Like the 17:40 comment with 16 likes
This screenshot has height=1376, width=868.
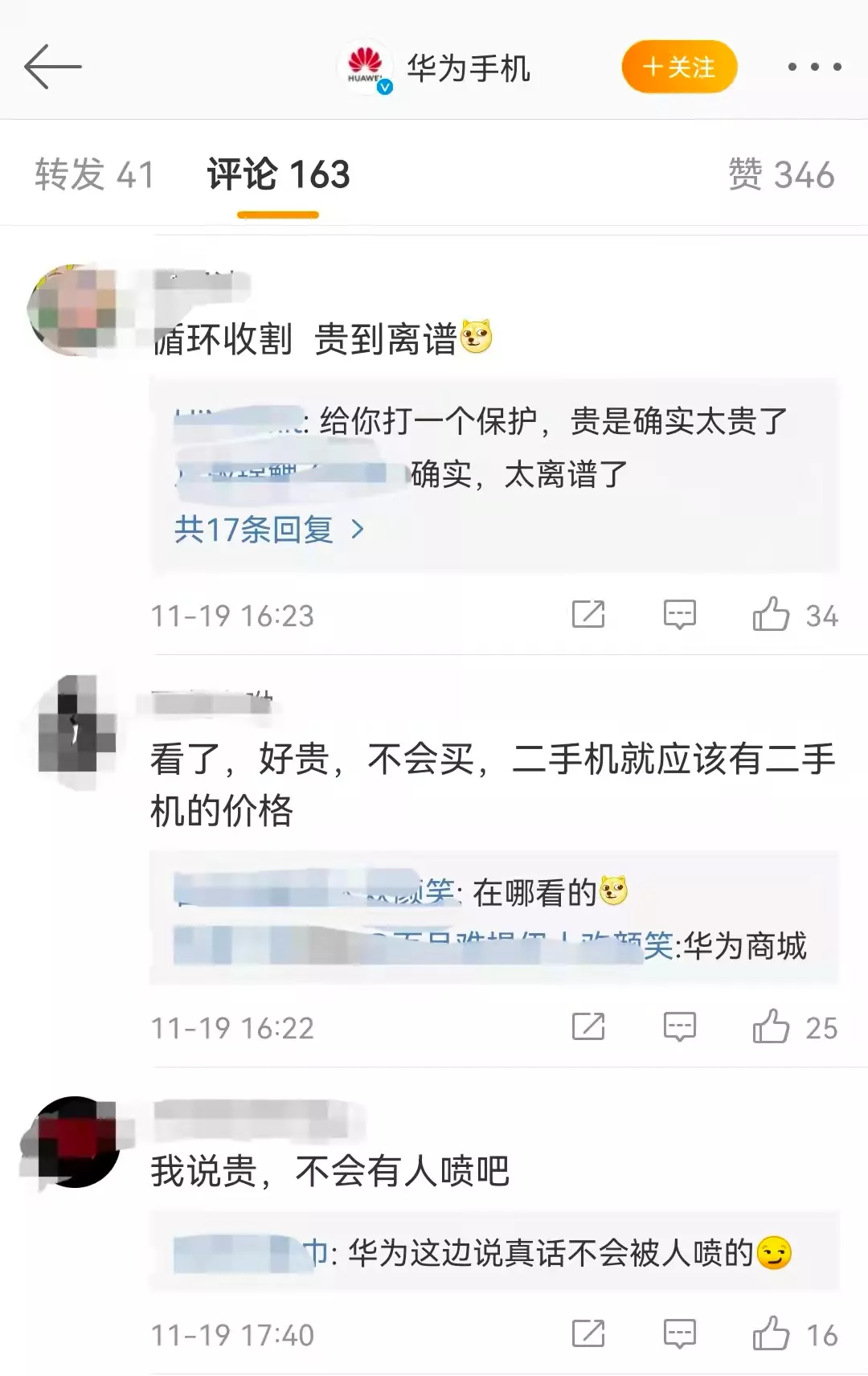771,1334
